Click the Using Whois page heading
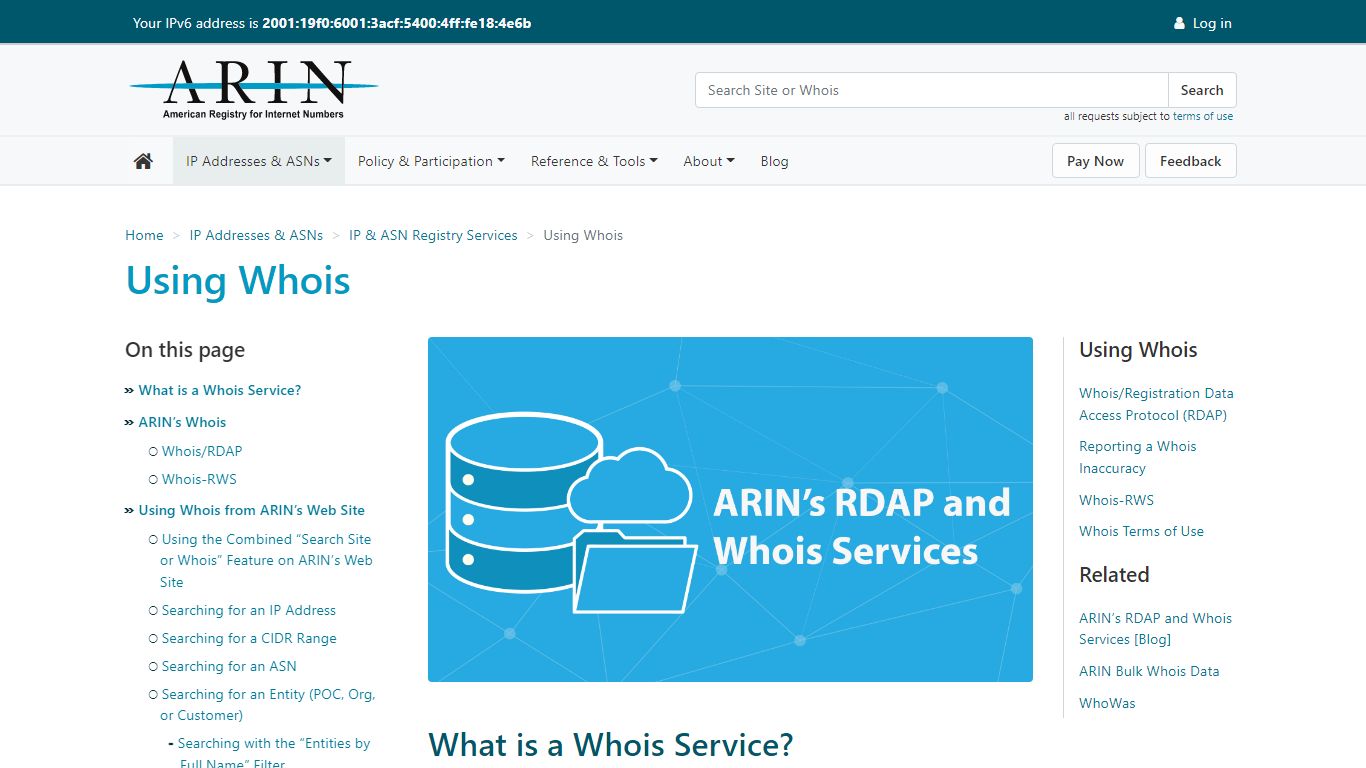Screen dimensions: 1366x768 pos(238,280)
